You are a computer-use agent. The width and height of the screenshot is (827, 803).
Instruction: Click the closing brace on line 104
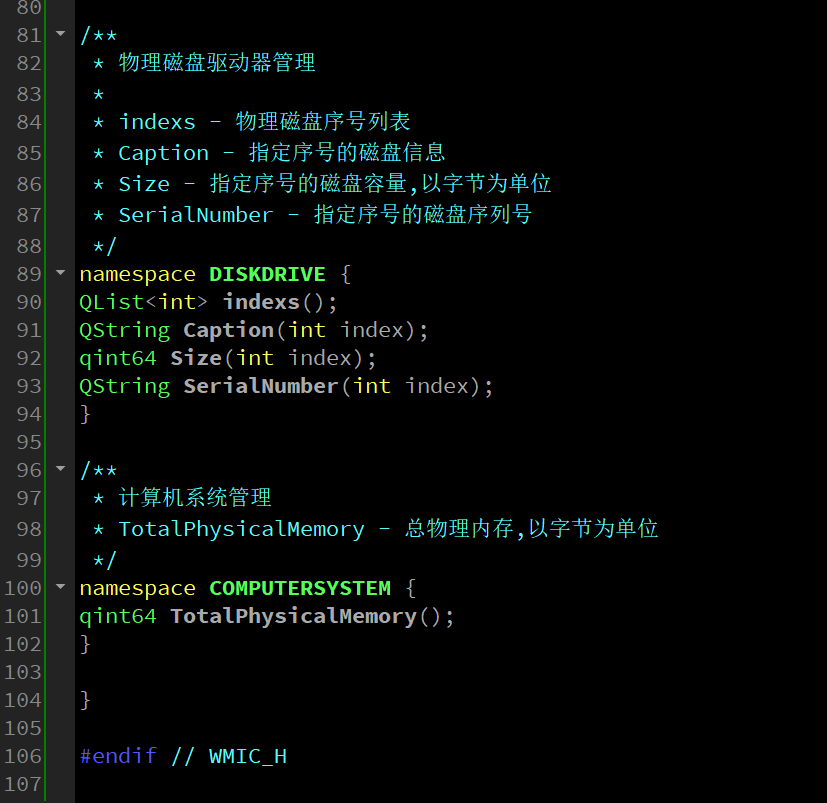(85, 701)
